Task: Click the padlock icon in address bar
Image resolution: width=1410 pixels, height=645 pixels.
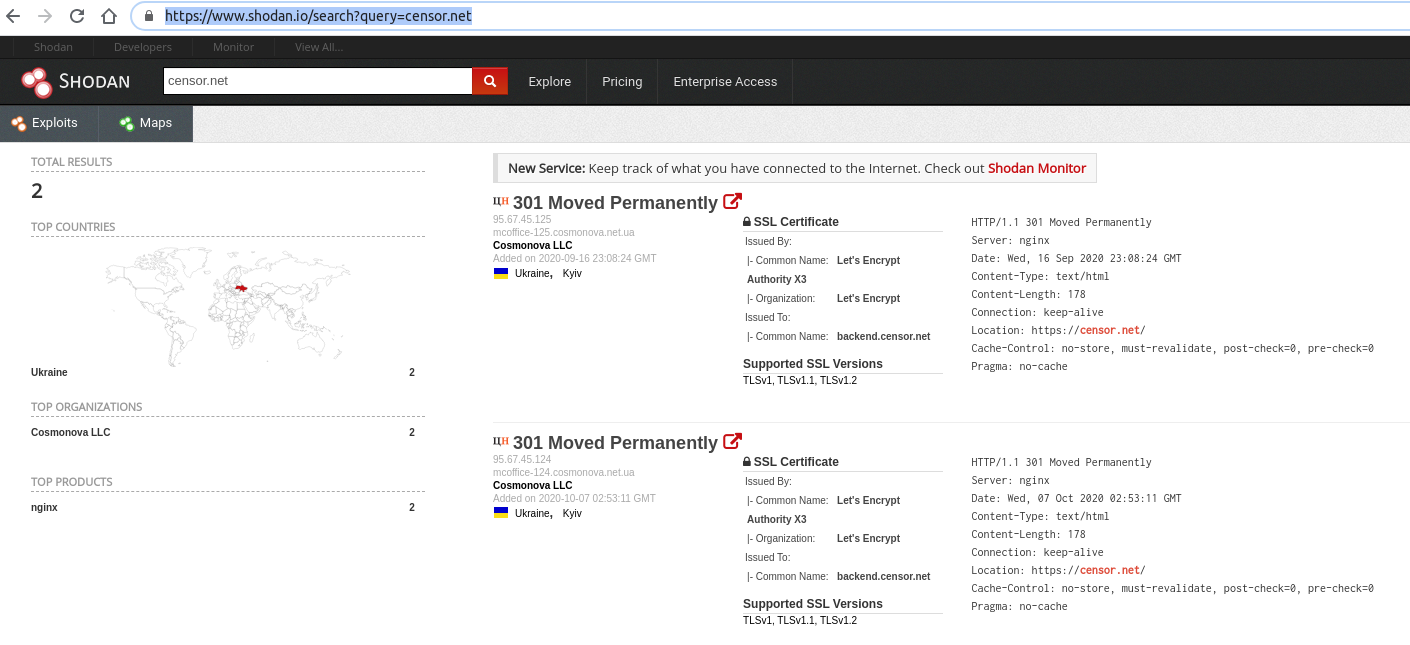Action: [148, 16]
